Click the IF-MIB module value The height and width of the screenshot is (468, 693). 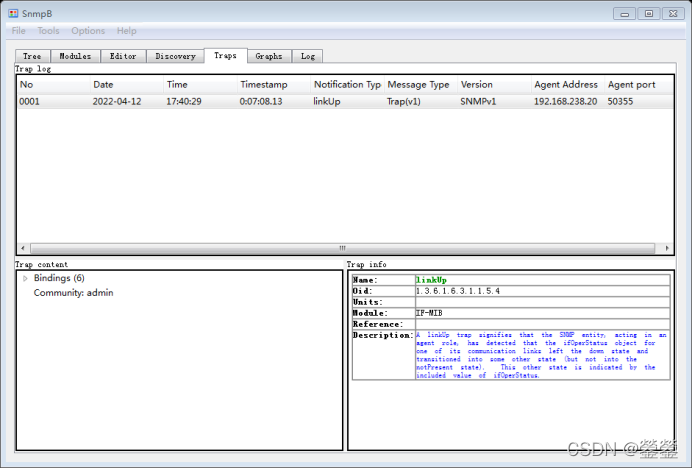pyautogui.click(x=429, y=313)
